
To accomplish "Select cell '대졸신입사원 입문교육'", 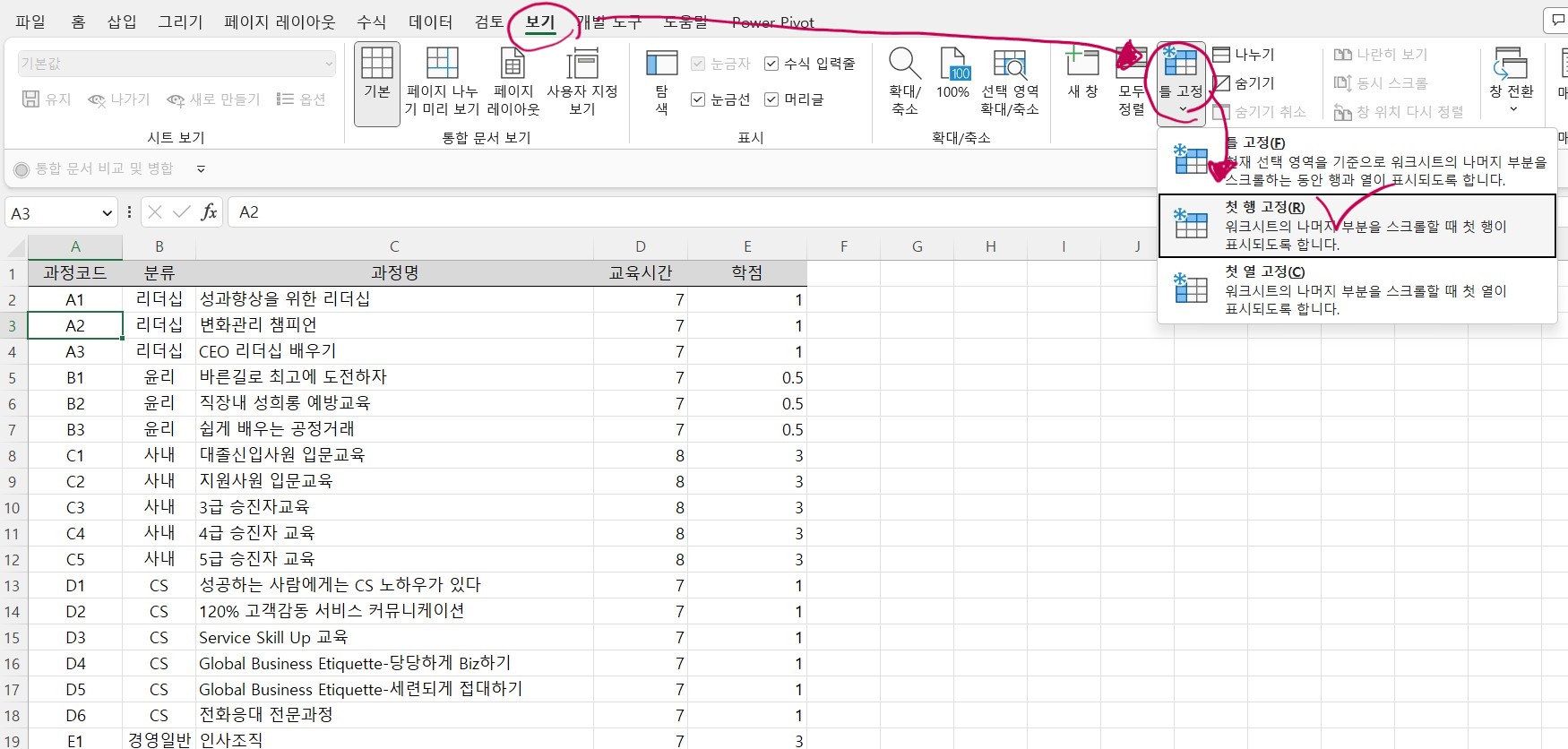I will [394, 455].
